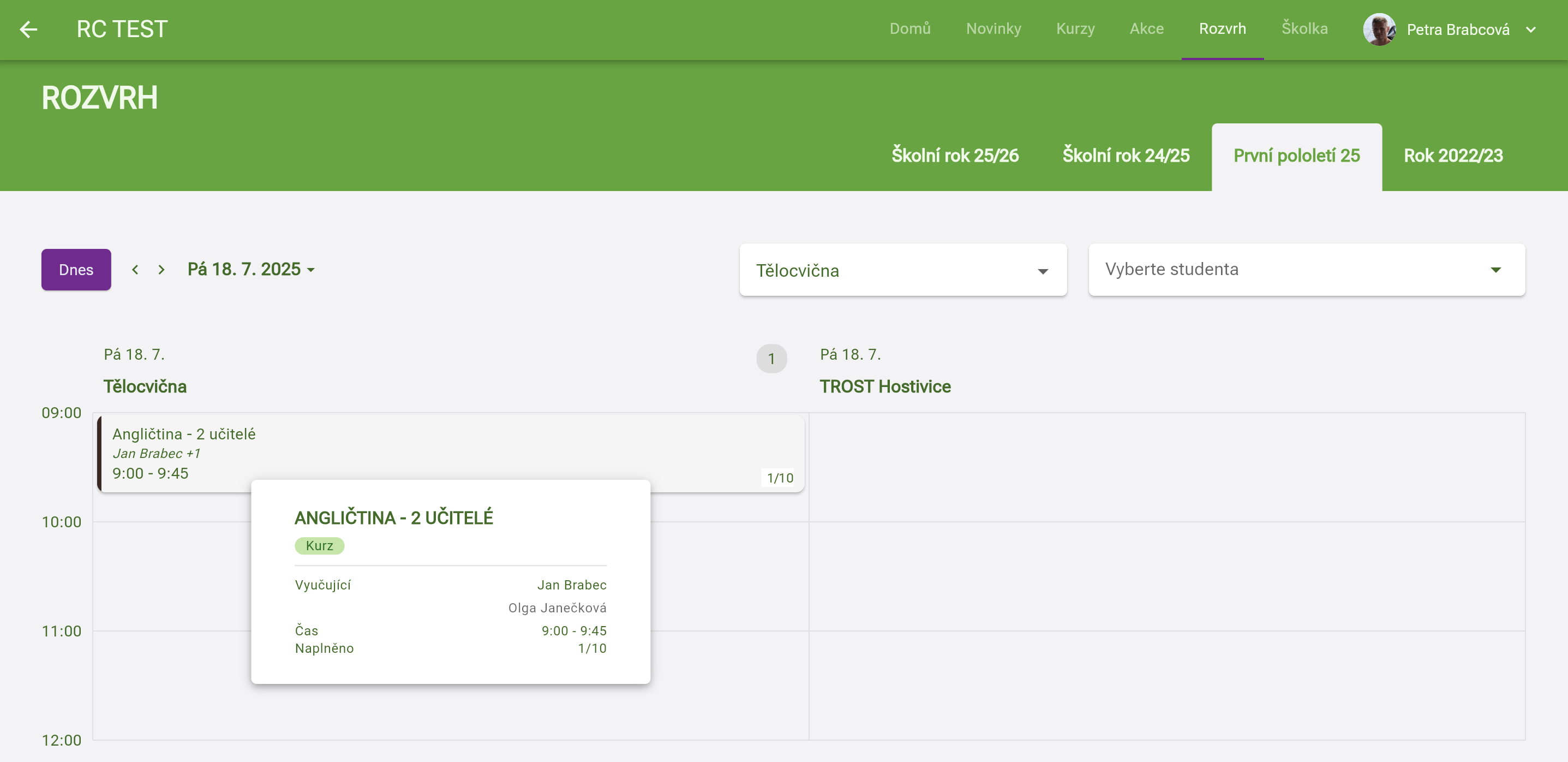Go to Školka menu item
Image resolution: width=1568 pixels, height=762 pixels.
1304,28
